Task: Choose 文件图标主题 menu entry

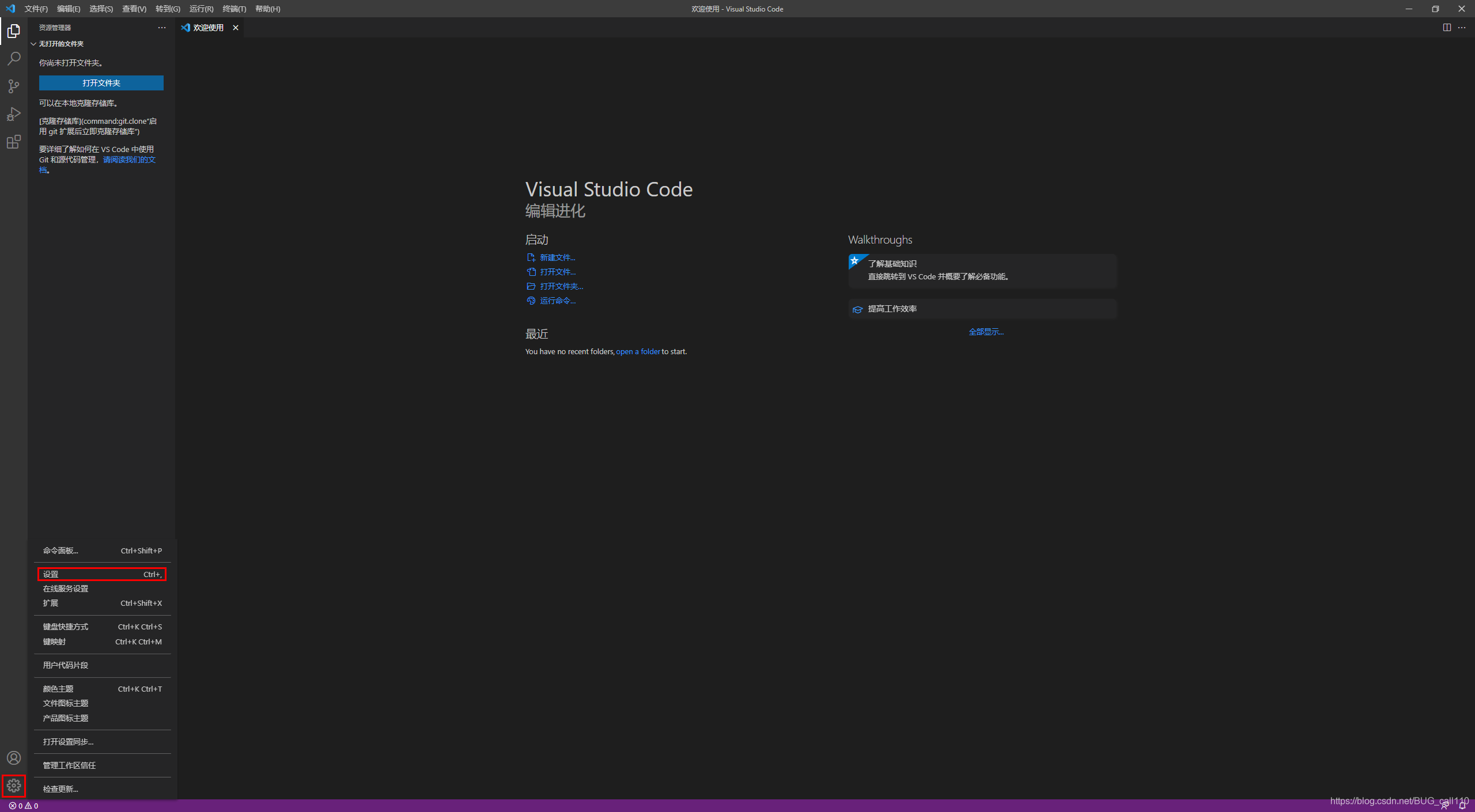Action: click(x=103, y=703)
